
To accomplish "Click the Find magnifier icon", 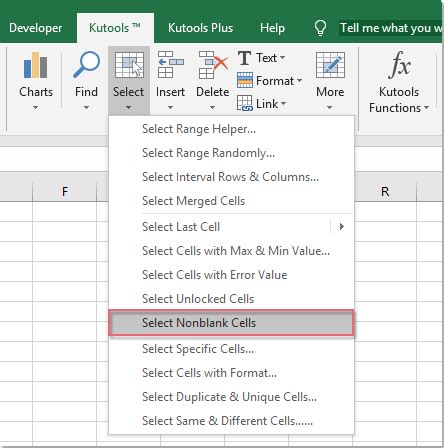I will click(86, 65).
